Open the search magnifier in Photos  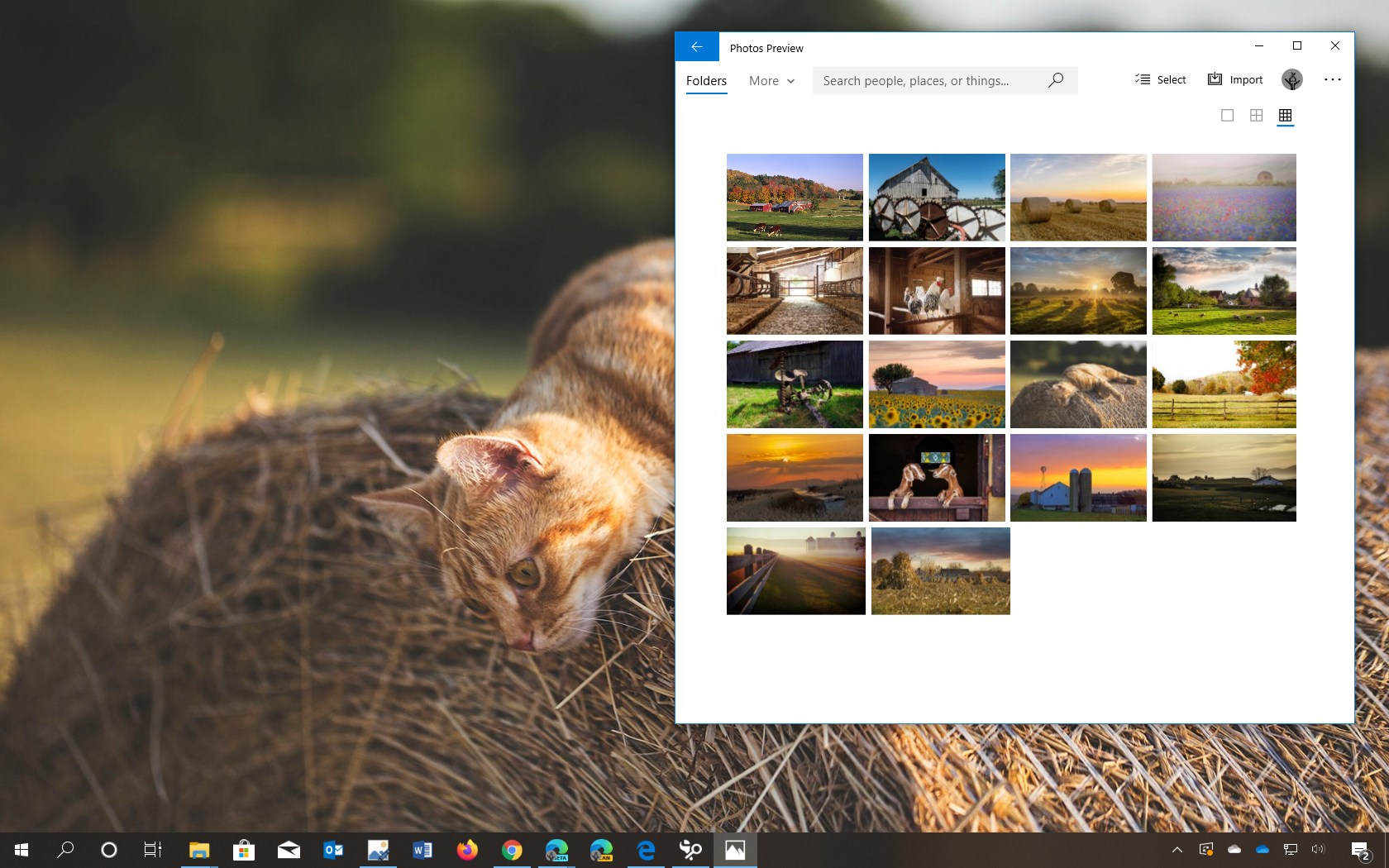click(1055, 80)
